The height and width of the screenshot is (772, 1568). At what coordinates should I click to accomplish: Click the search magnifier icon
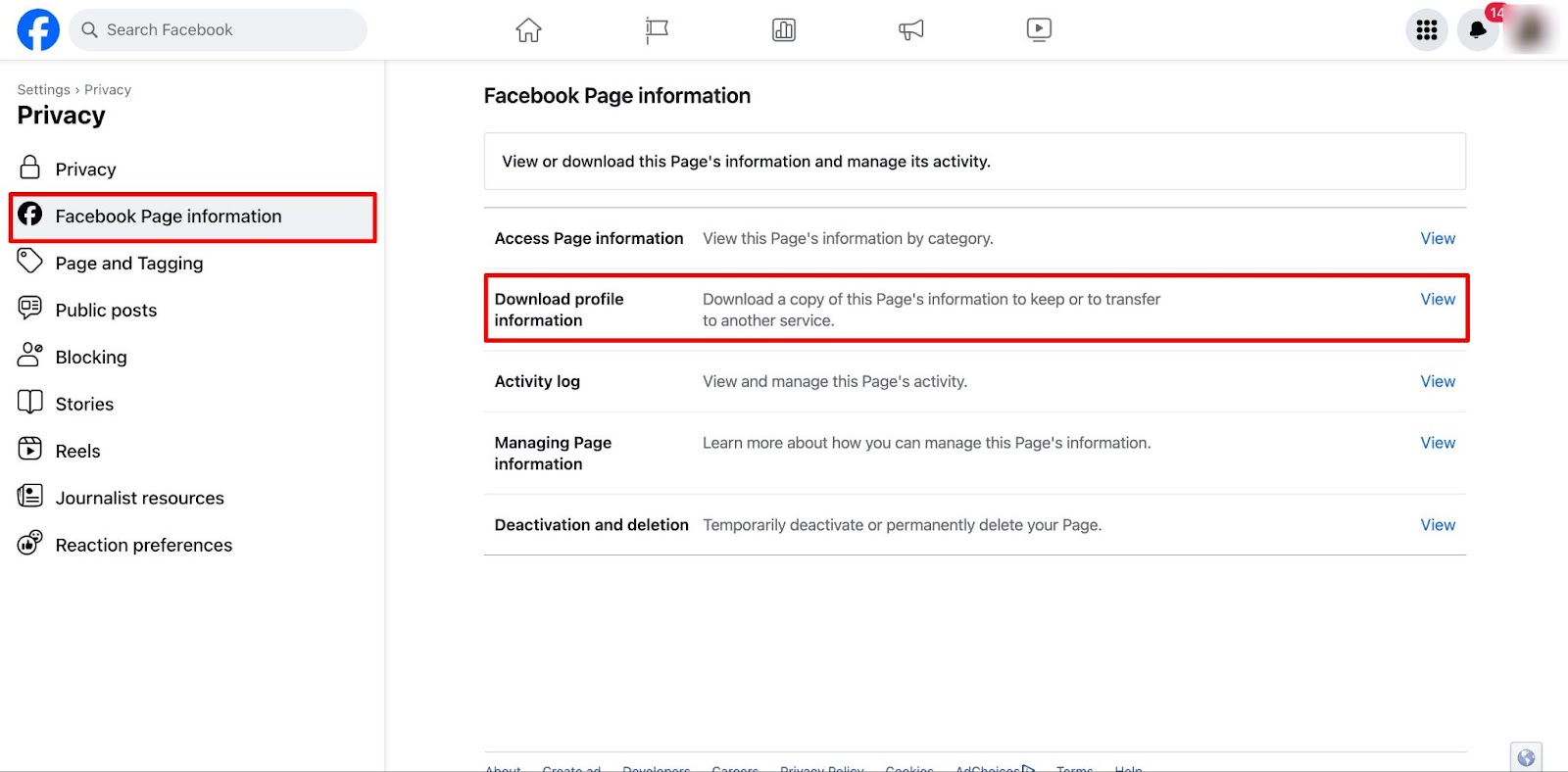pyautogui.click(x=89, y=29)
